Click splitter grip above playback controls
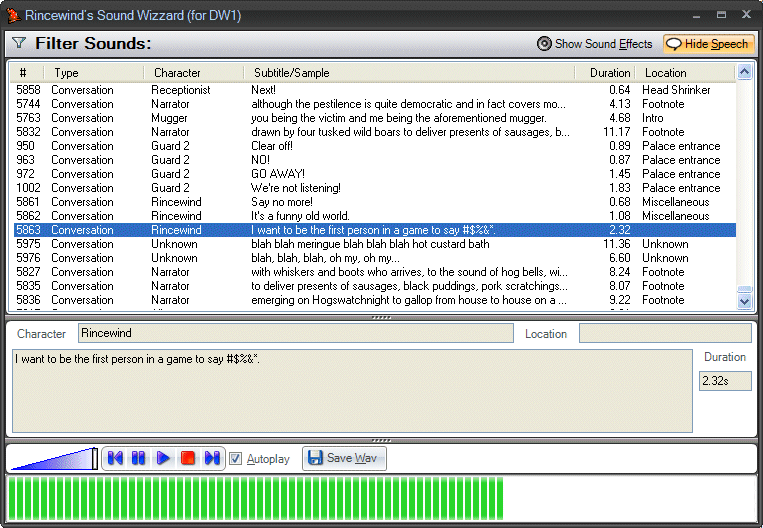763x528 pixels. pyautogui.click(x=381, y=440)
